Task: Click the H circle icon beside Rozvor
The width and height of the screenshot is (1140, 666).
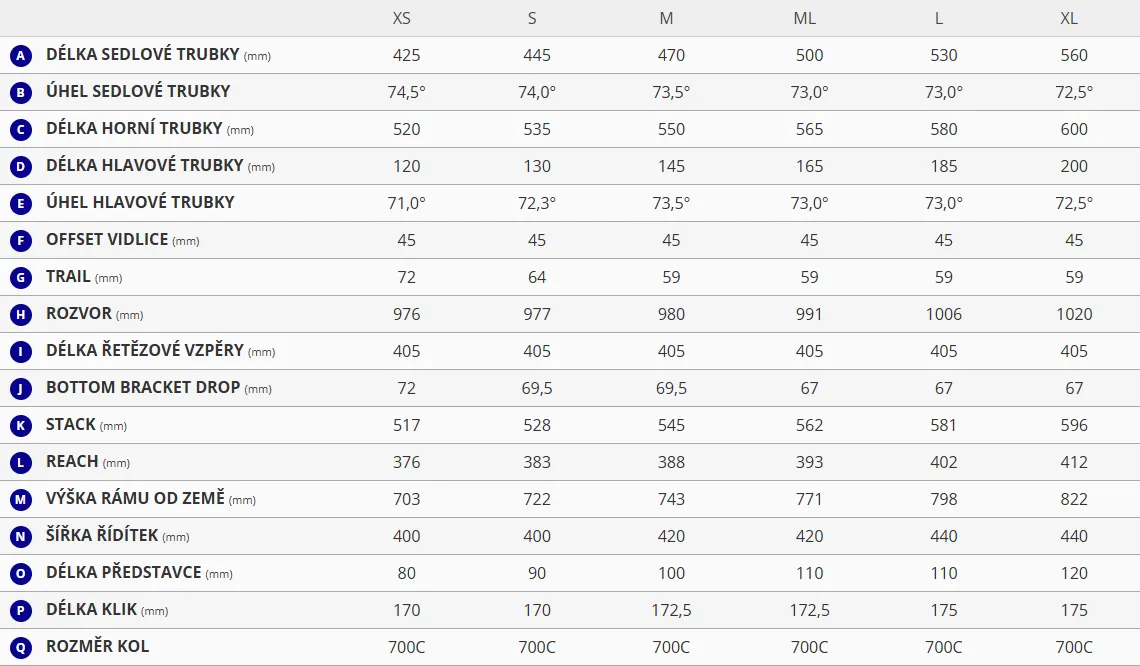Action: 20,314
